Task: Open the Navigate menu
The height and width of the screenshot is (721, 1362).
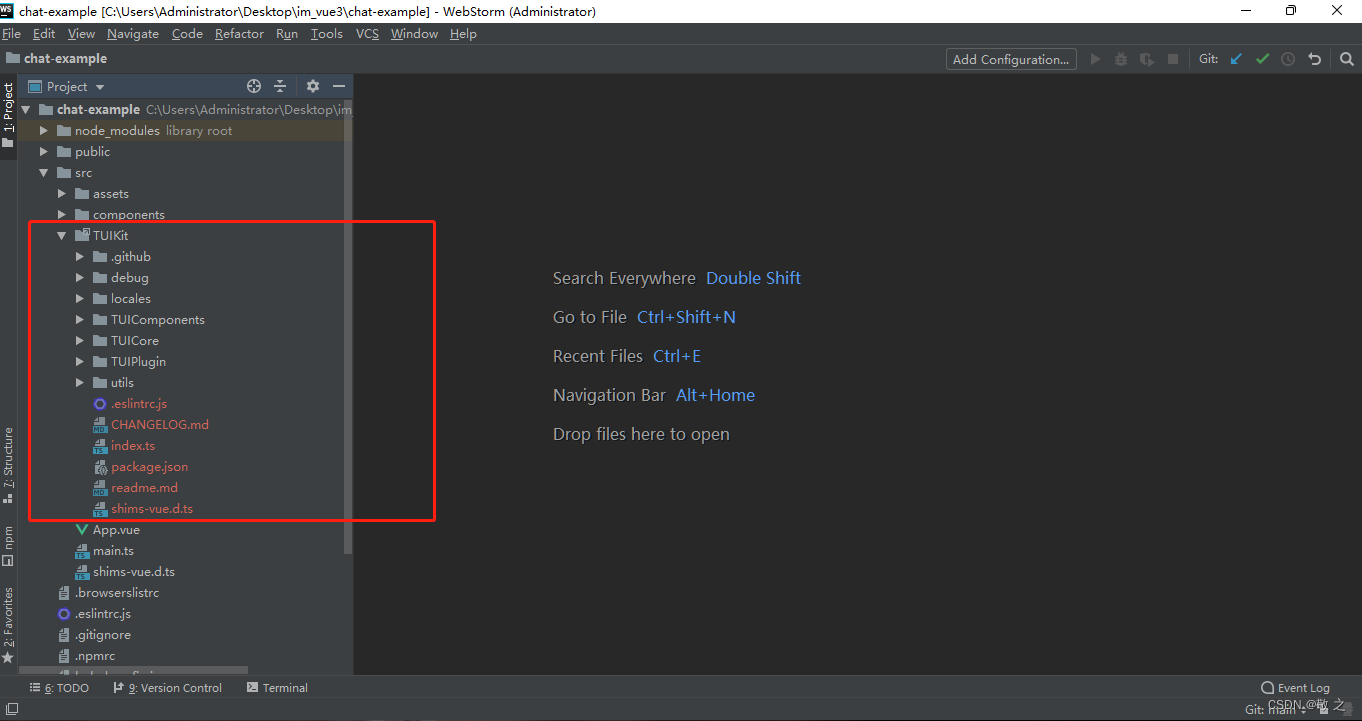Action: (133, 33)
